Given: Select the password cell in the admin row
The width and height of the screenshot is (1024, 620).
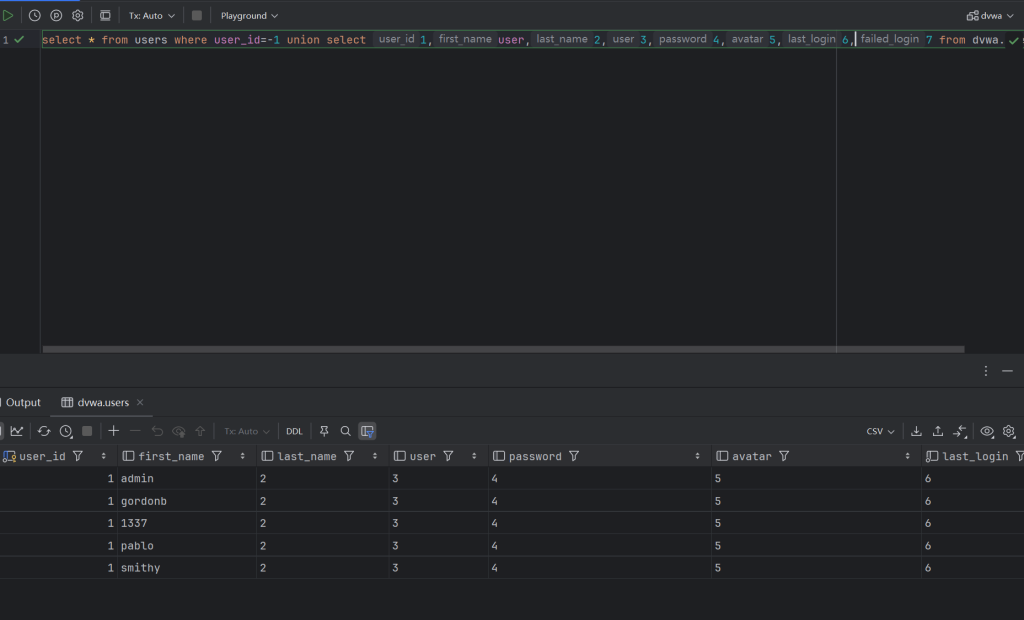Looking at the screenshot, I should pyautogui.click(x=600, y=478).
